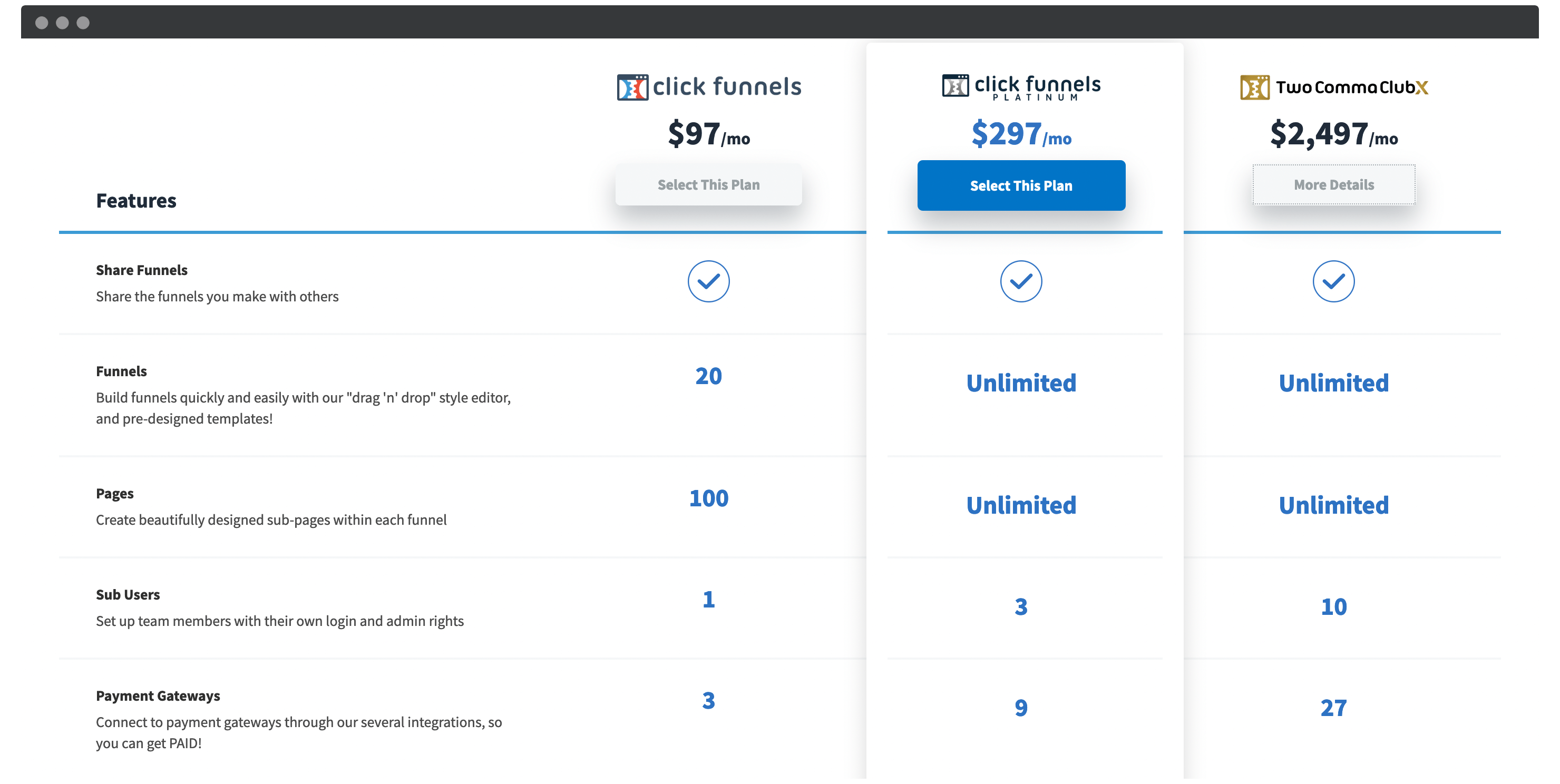Toggle the Share Funnels checkmark for Platinum
This screenshot has height=784, width=1560.
[1021, 281]
